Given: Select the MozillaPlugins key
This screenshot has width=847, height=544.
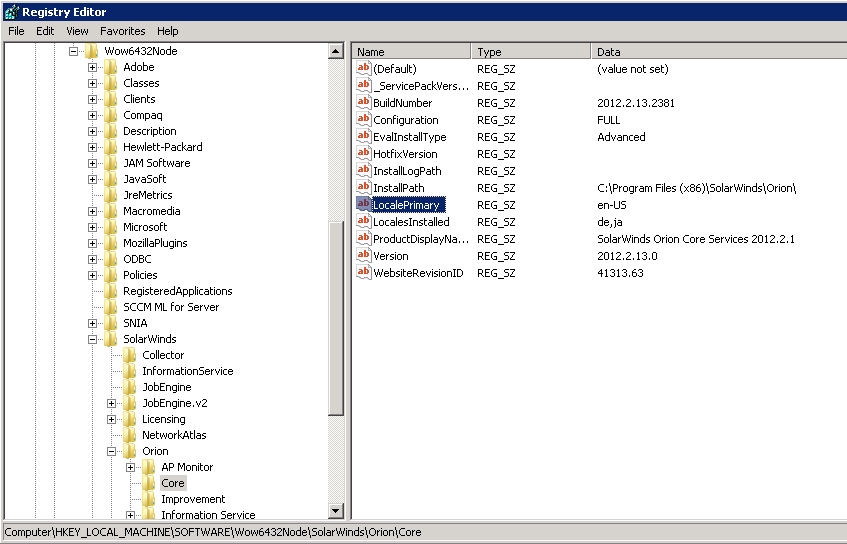Looking at the screenshot, I should pyautogui.click(x=155, y=243).
